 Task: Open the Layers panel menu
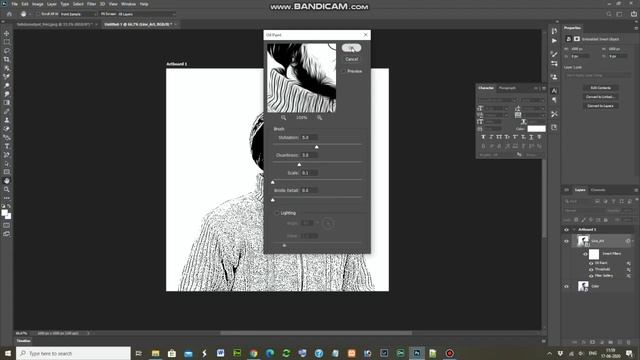point(636,190)
